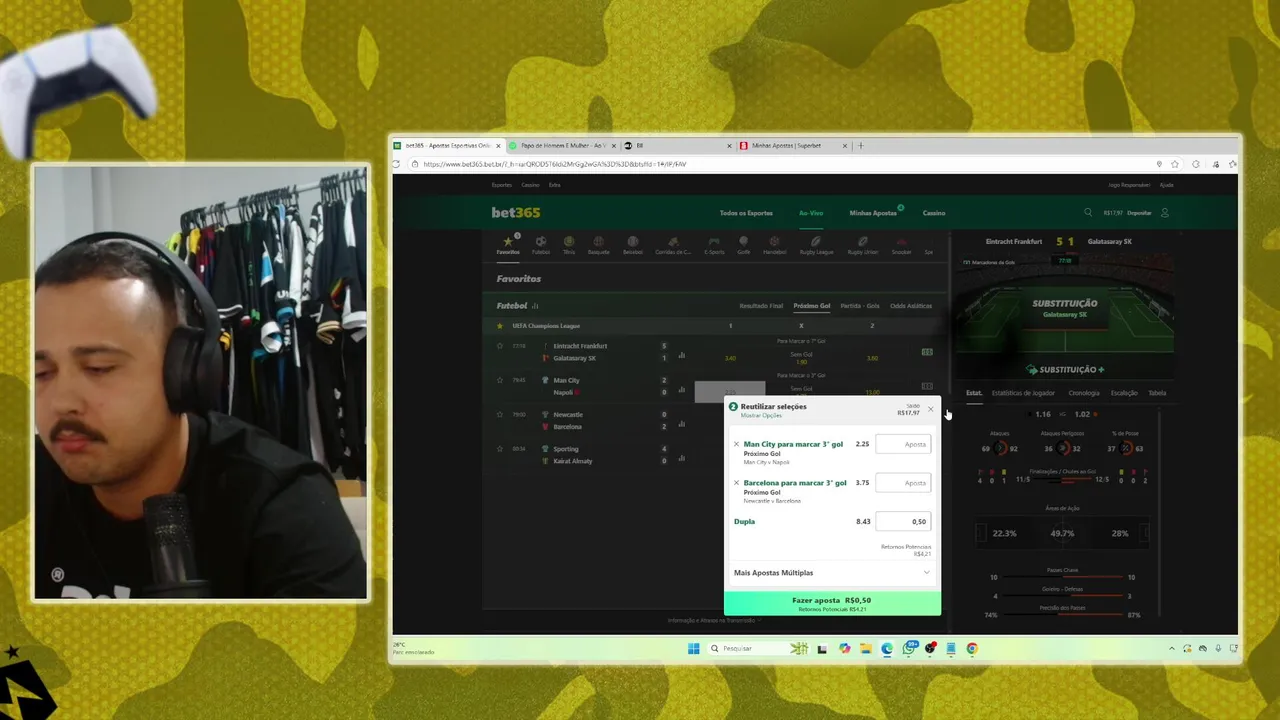Screen dimensions: 1280x720
Task: Select the Tênis sport icon
Action: point(569,245)
